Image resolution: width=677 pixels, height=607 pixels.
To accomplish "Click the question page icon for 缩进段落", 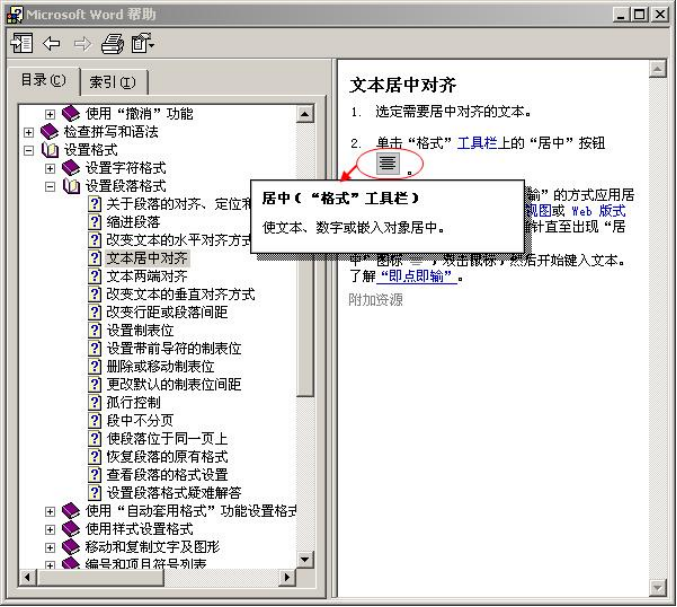I will [x=95, y=222].
